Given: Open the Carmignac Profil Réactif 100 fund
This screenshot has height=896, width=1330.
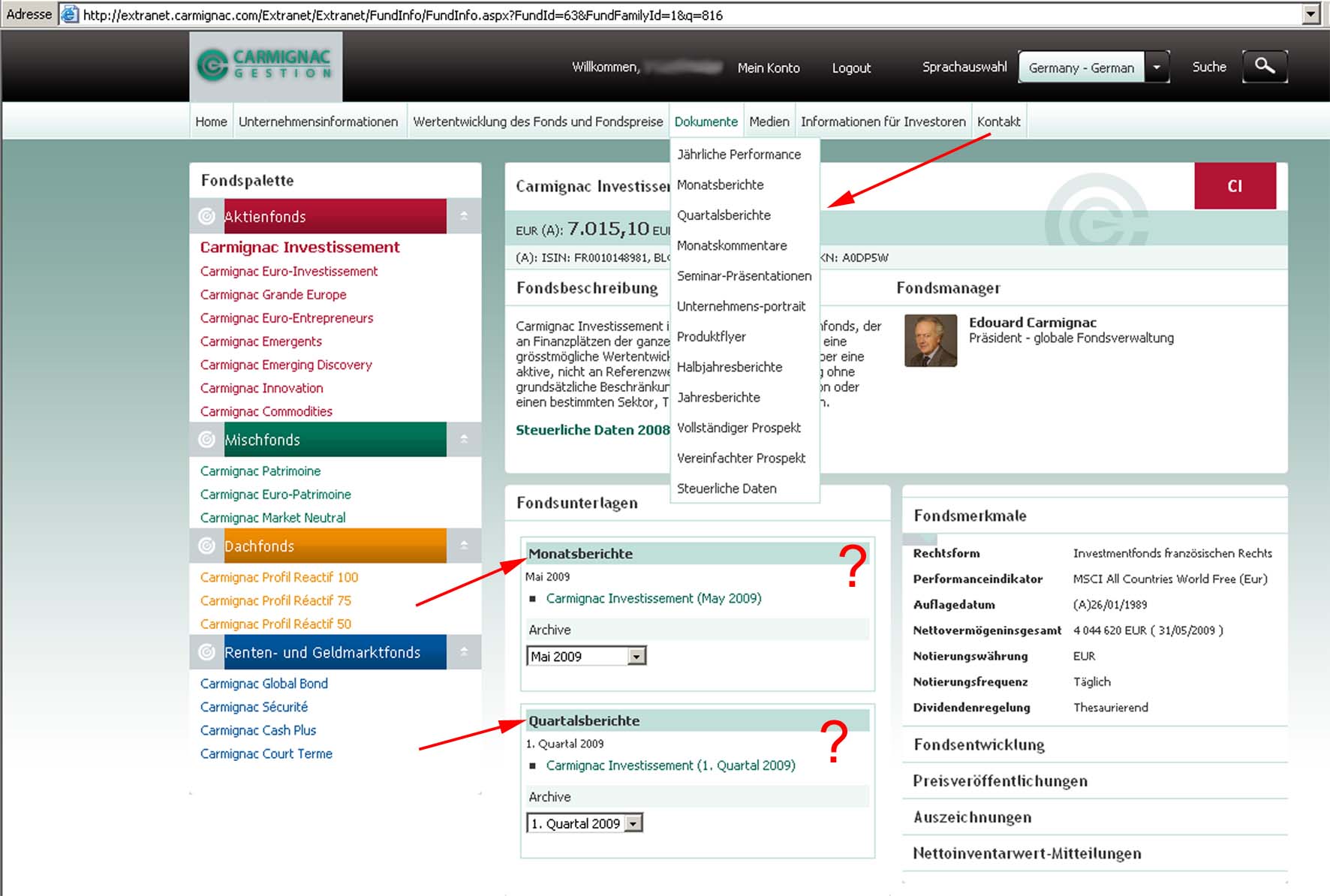Looking at the screenshot, I should coord(279,577).
